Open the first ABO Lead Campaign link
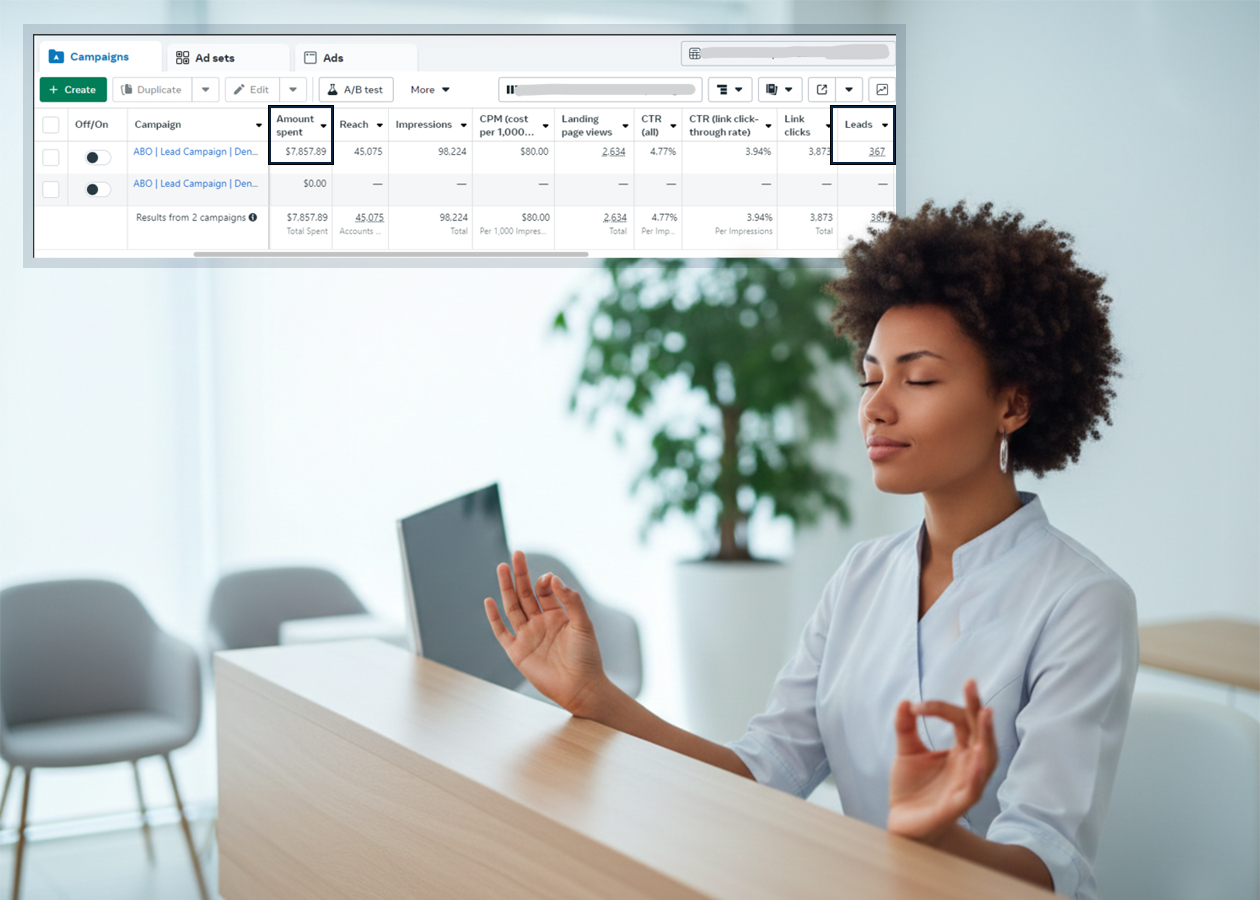 (x=196, y=152)
